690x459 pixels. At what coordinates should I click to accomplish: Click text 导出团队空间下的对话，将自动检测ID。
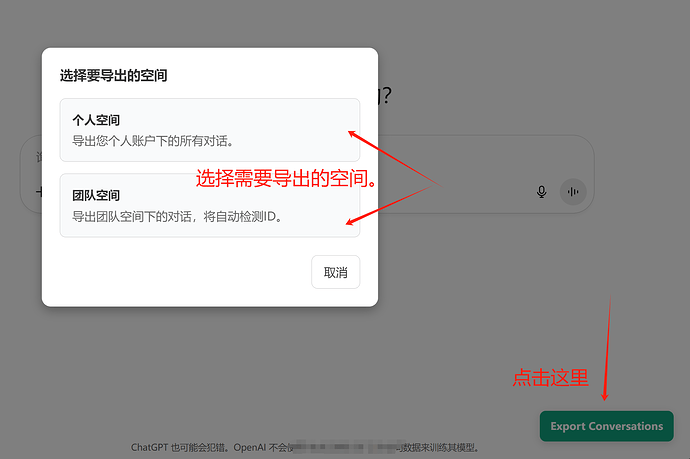point(177,217)
